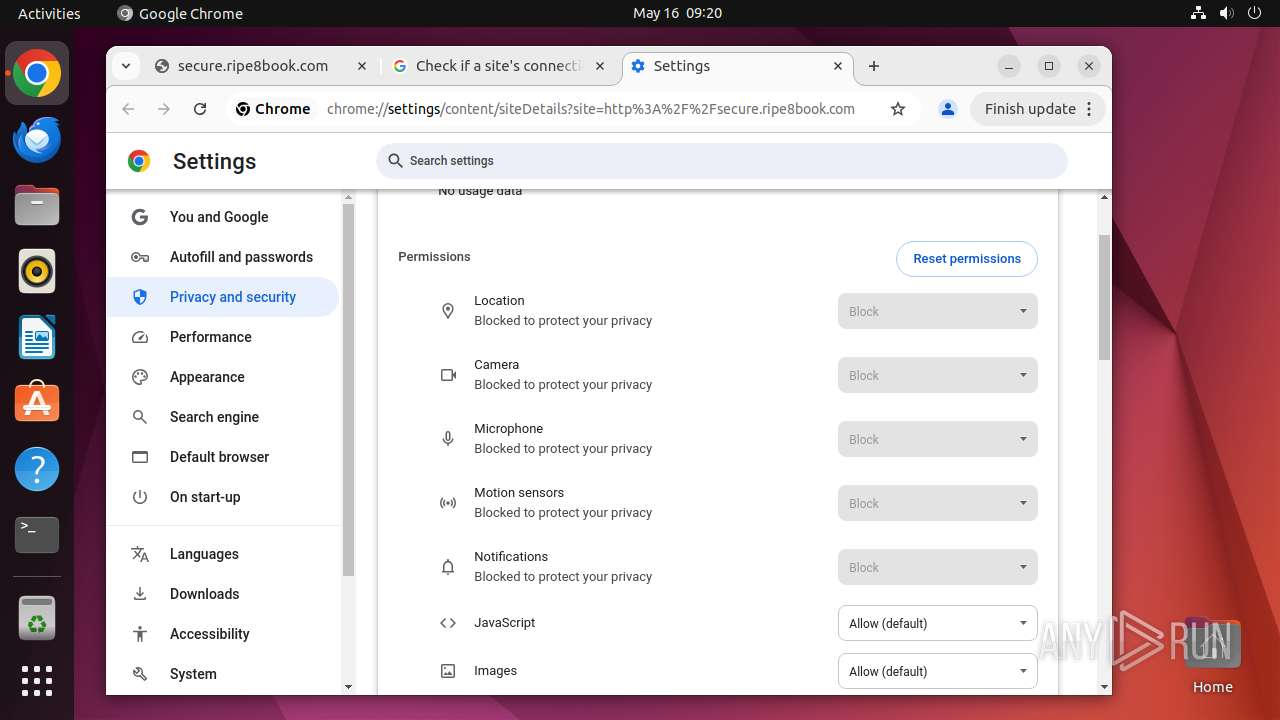Select the Settings tab
This screenshot has width=1280, height=720.
(738, 66)
